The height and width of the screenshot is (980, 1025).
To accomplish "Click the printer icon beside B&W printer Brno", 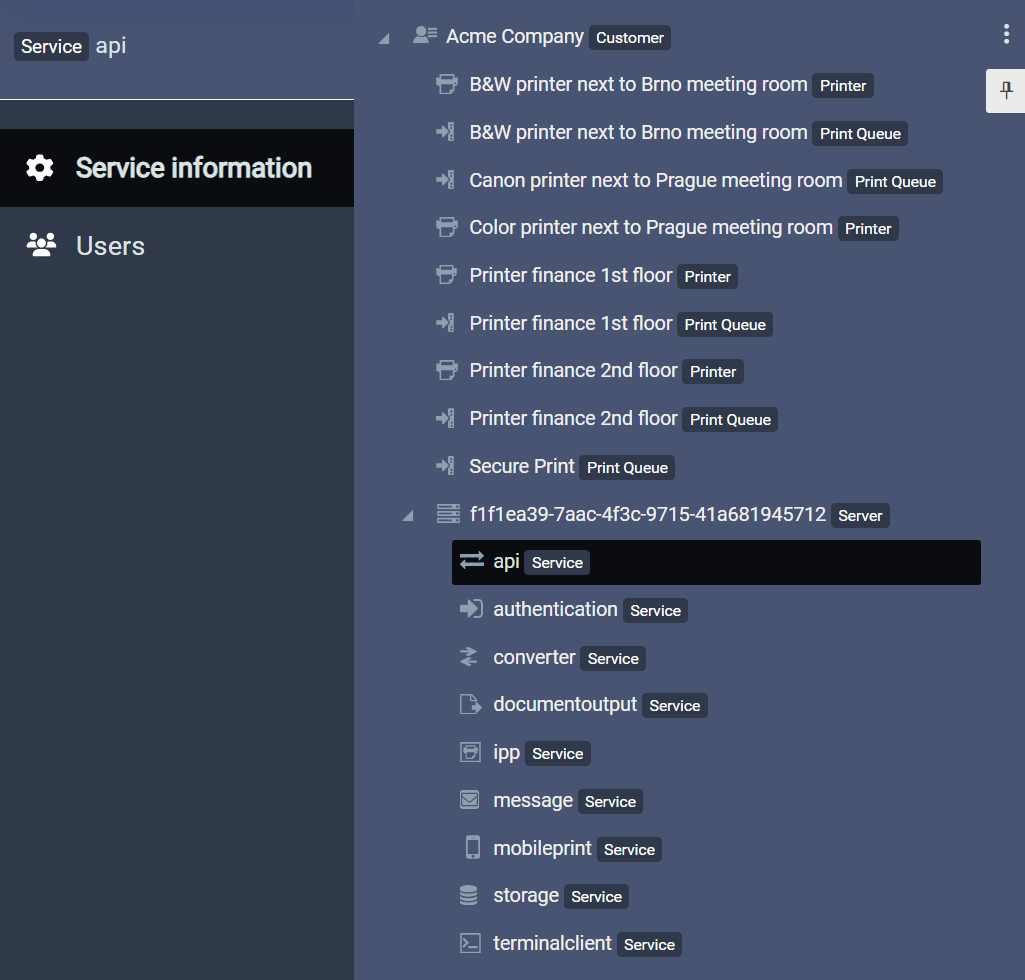I will (x=446, y=84).
